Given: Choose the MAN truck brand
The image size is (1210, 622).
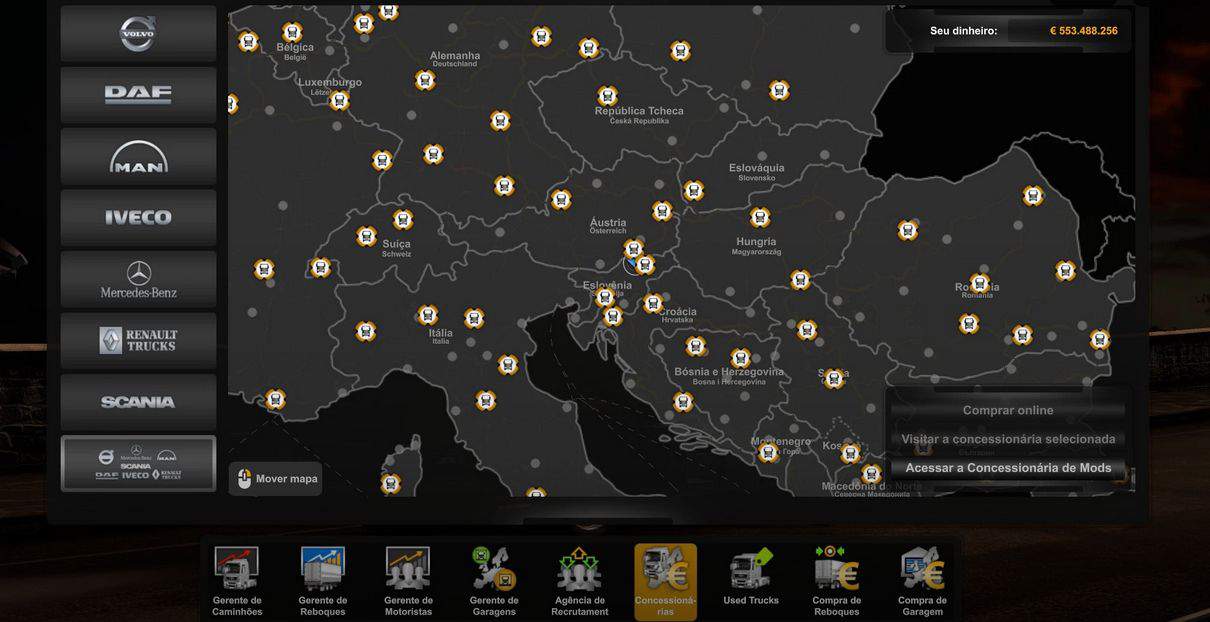Looking at the screenshot, I should point(138,157).
